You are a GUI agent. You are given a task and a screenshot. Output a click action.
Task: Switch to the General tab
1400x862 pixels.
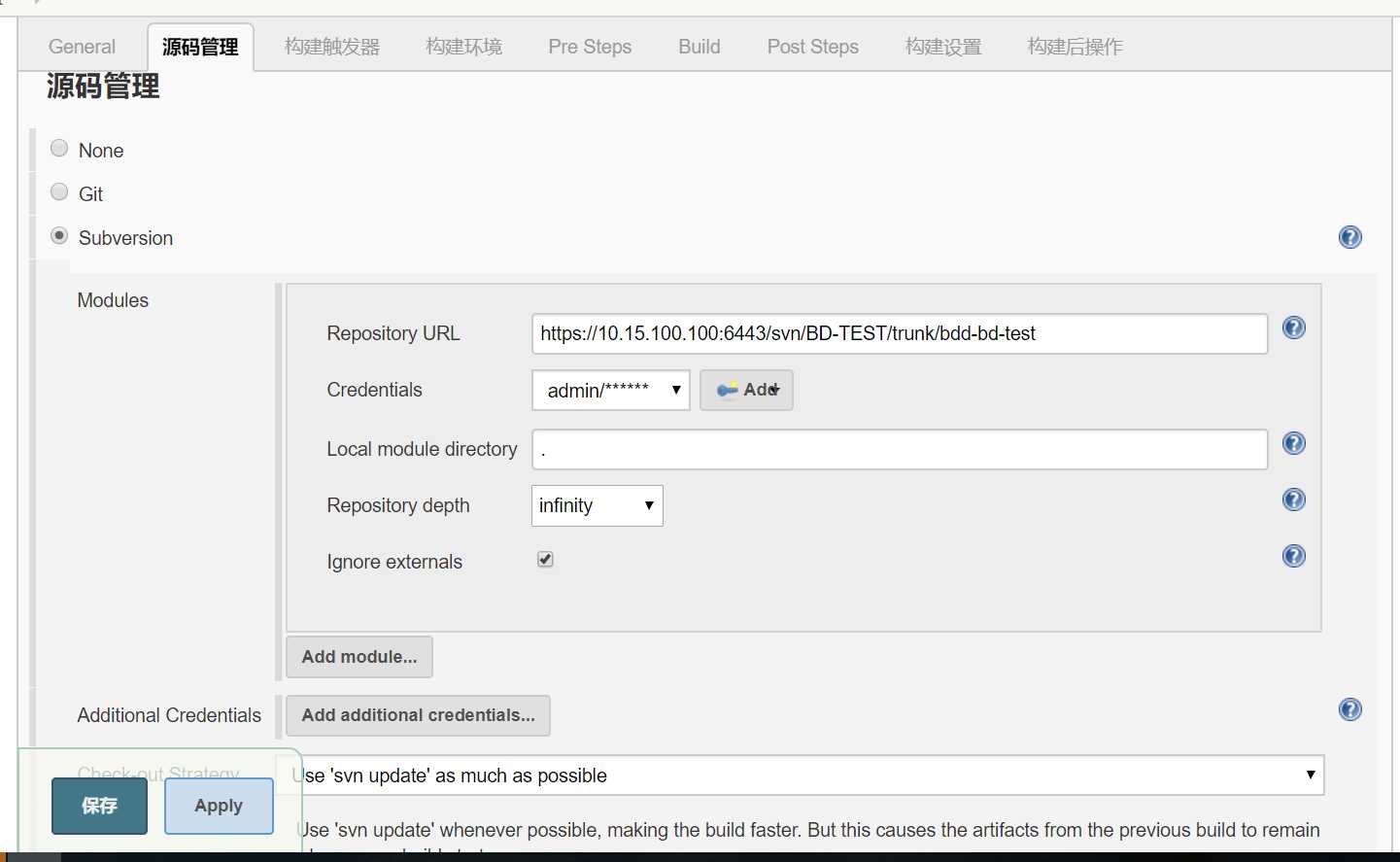coord(82,47)
